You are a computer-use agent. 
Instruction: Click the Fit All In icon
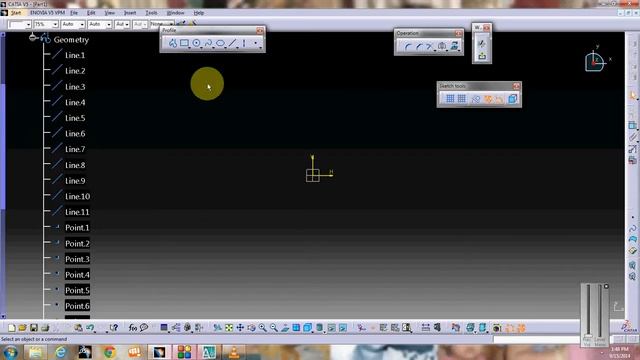click(229, 328)
